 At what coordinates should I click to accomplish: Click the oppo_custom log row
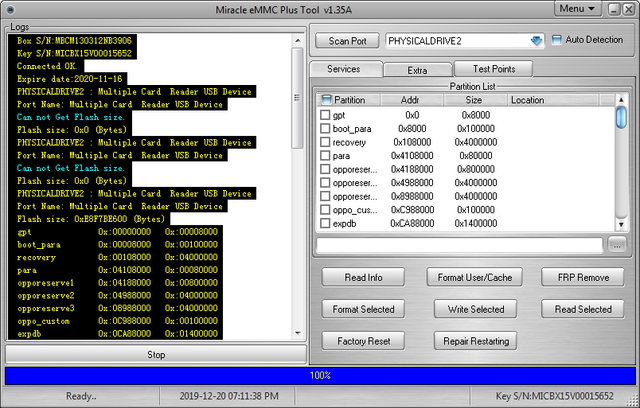(118, 321)
